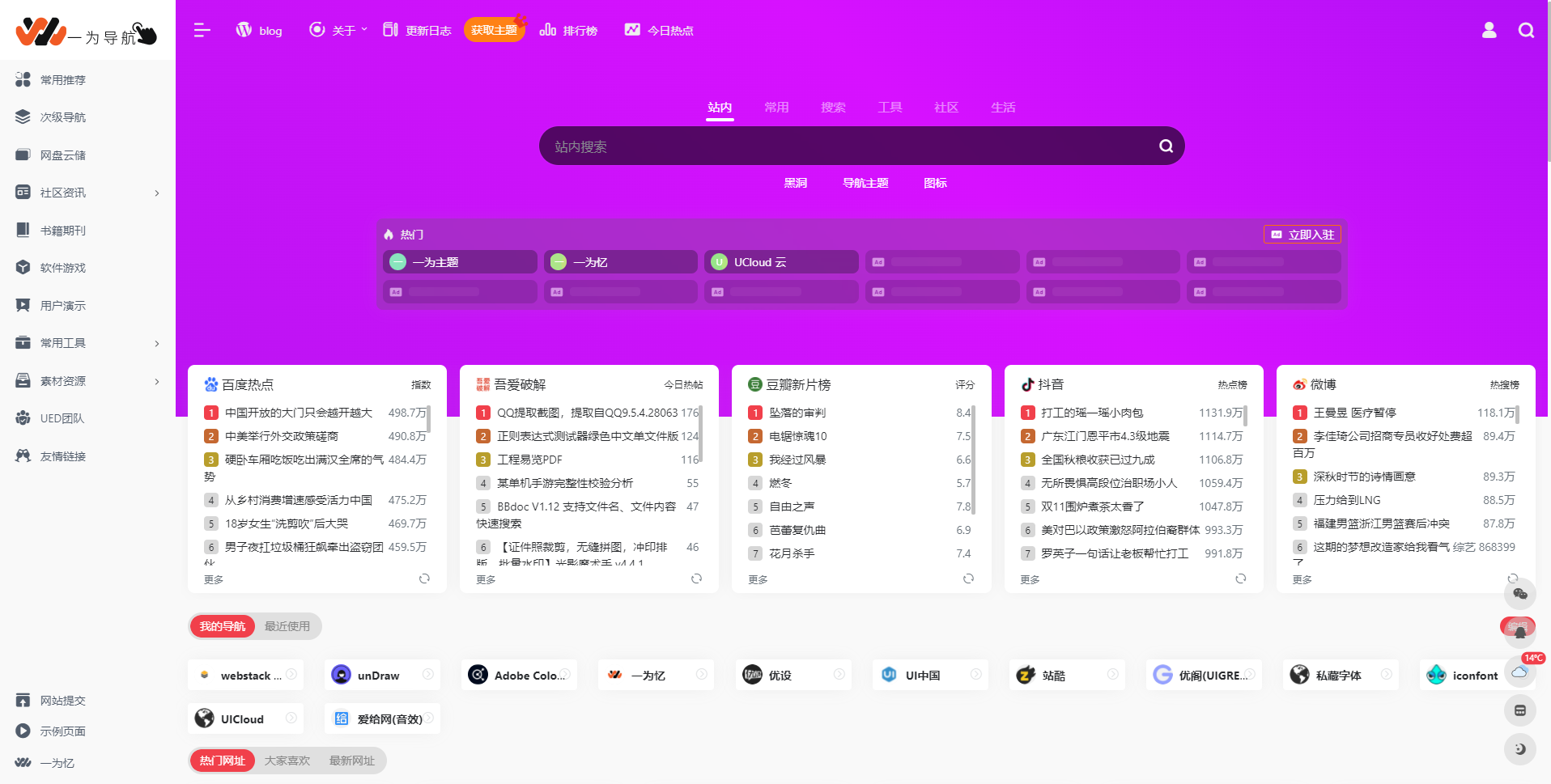Click 黑洞 quick search tag
The height and width of the screenshot is (784, 1551).
click(796, 183)
